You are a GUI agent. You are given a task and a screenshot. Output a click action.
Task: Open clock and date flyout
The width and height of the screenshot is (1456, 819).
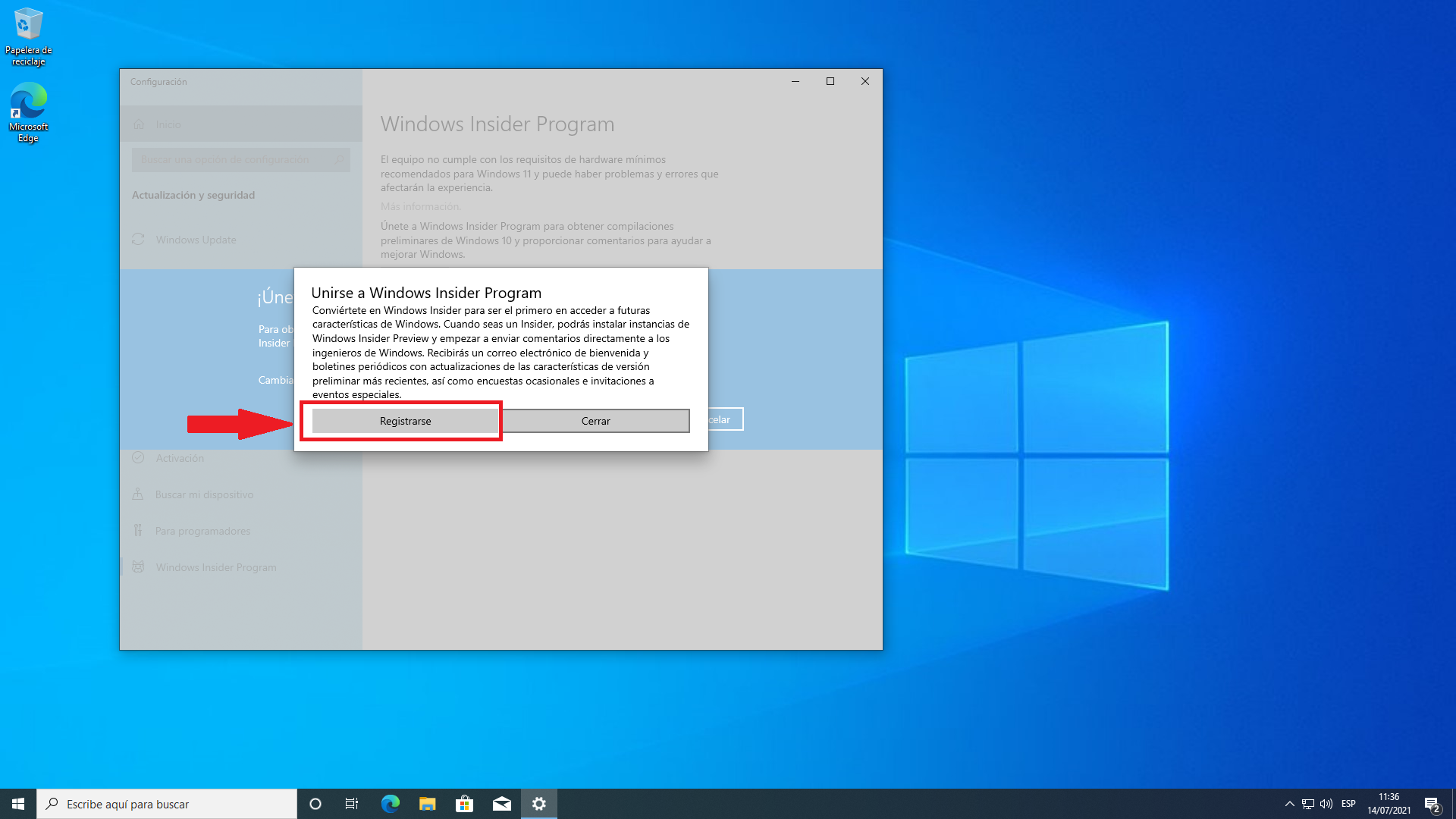pyautogui.click(x=1389, y=804)
